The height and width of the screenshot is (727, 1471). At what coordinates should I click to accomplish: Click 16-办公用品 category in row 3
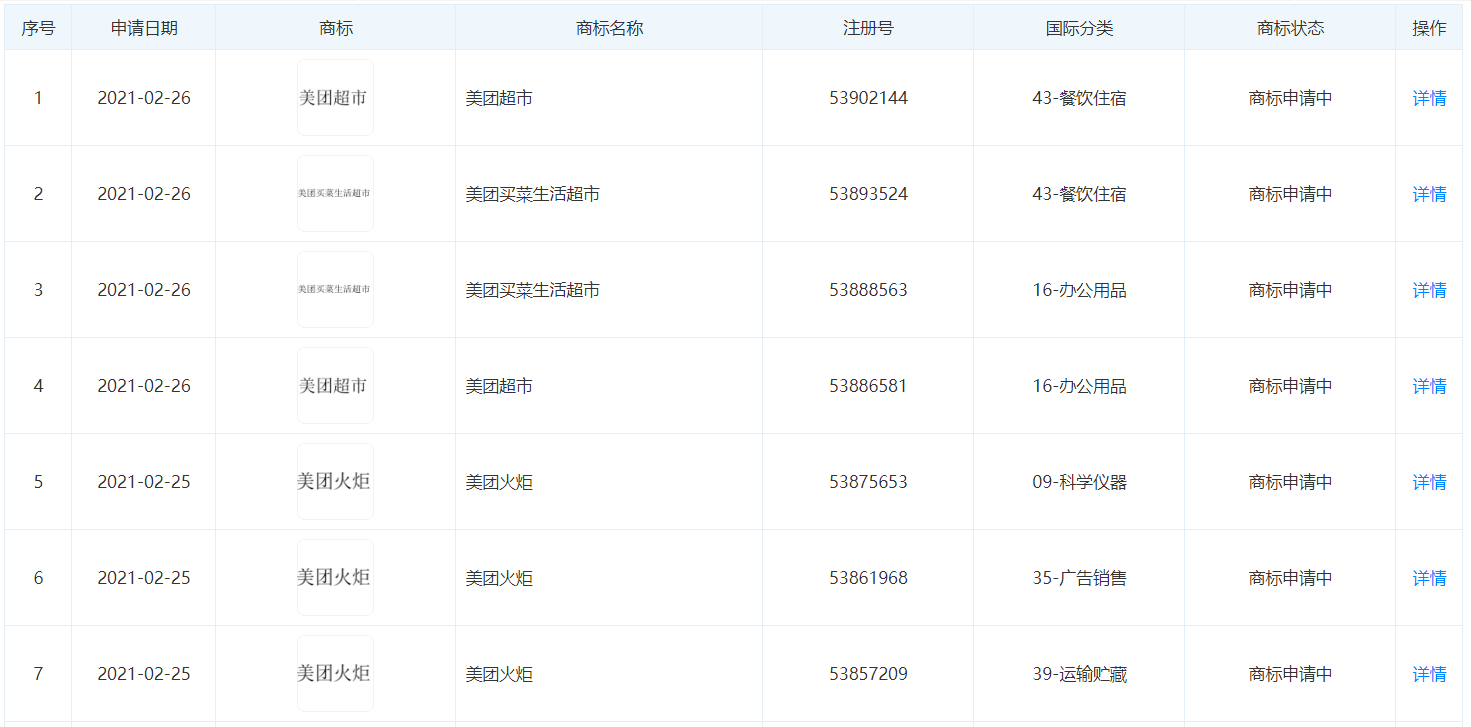pyautogui.click(x=1079, y=290)
